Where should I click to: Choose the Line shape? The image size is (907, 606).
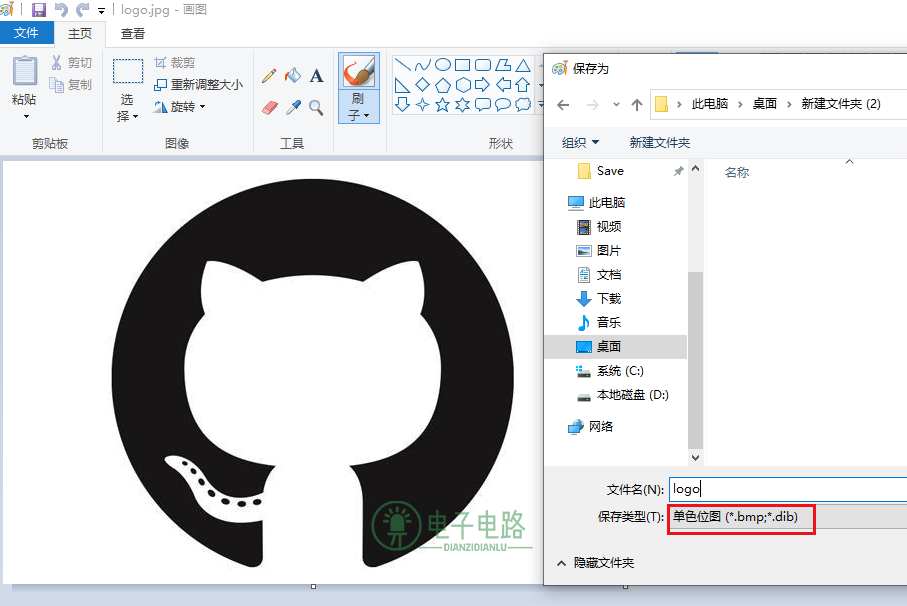coord(403,65)
